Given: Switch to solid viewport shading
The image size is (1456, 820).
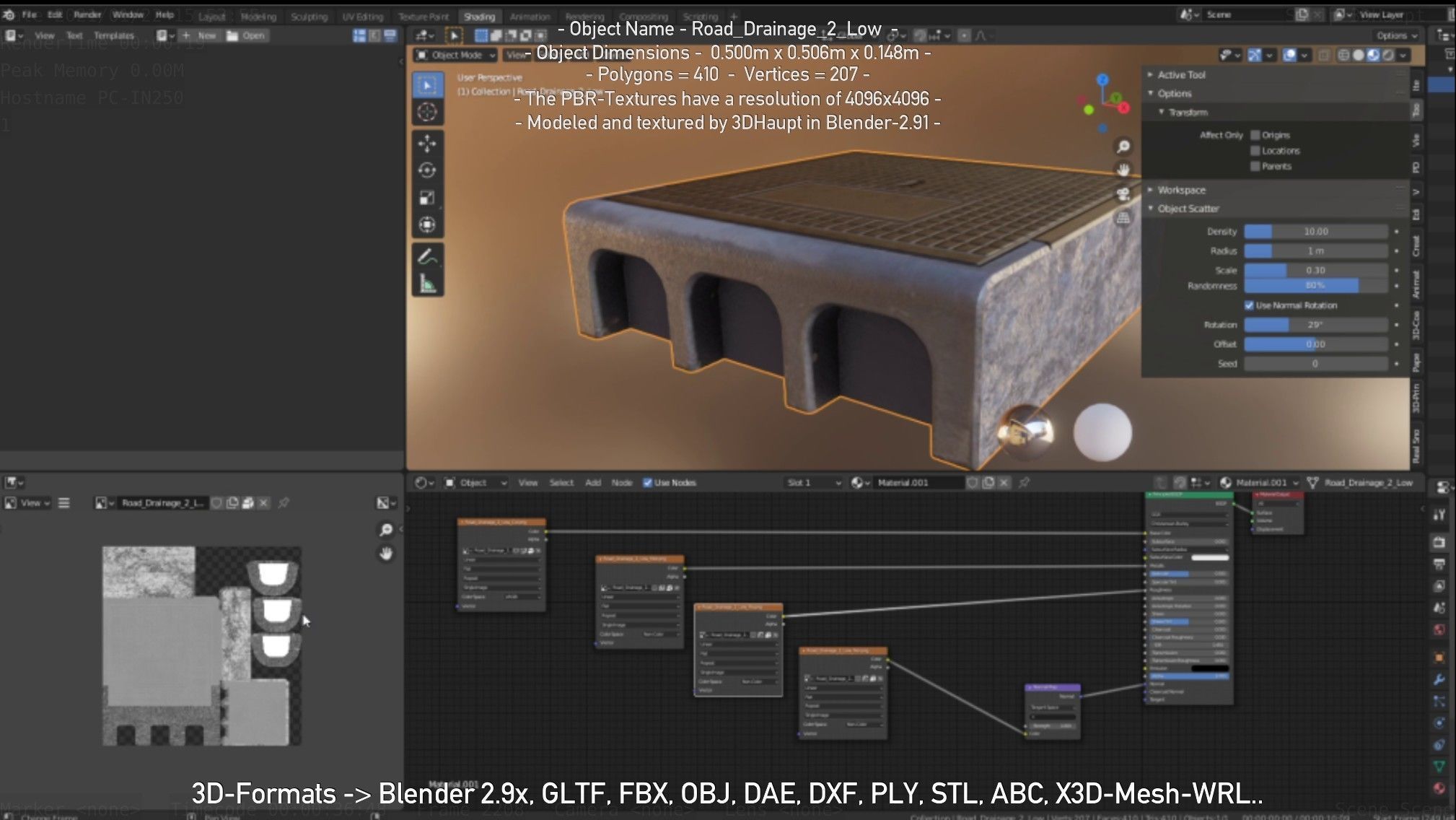Looking at the screenshot, I should (1359, 55).
